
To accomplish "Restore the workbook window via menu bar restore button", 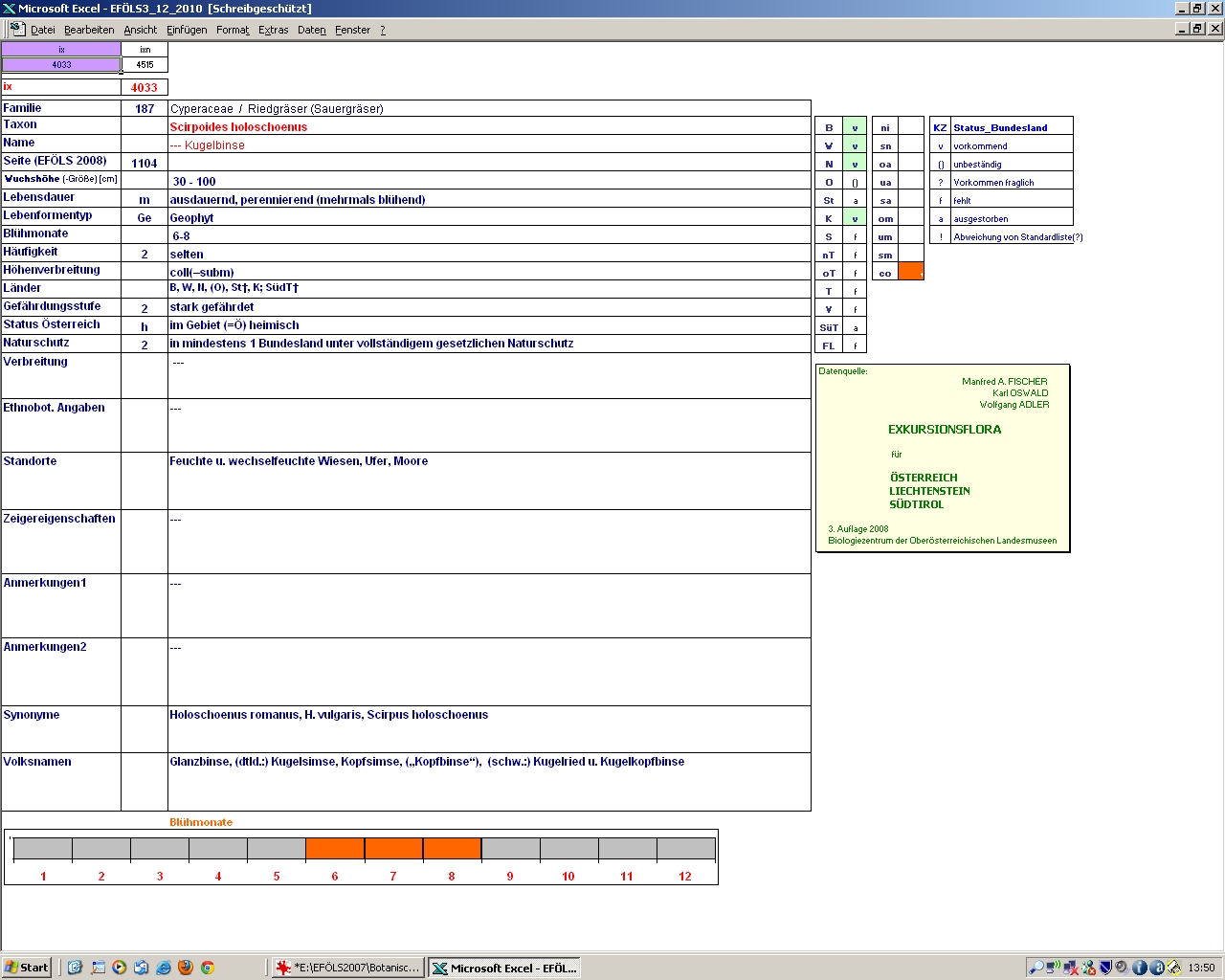I will [x=1198, y=29].
